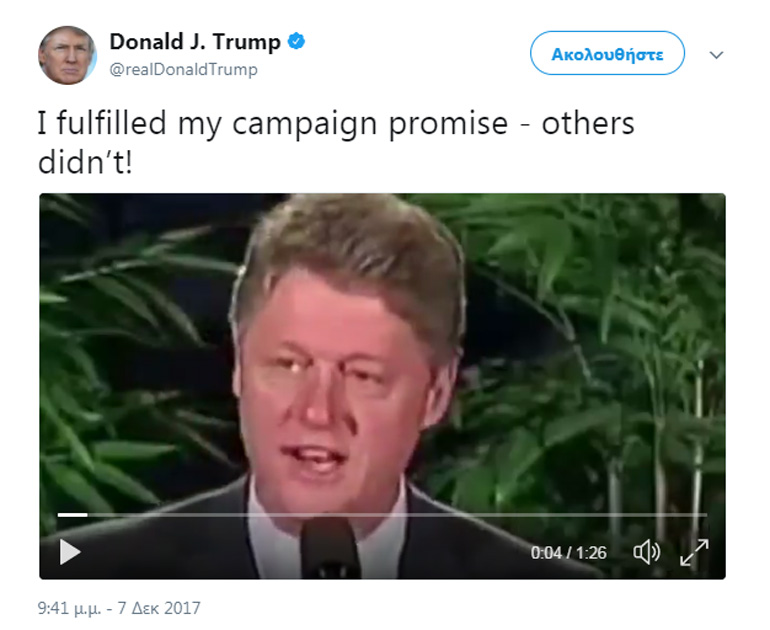Follow the account with the Ακολουθήστε button
770x630 pixels.
[x=607, y=53]
